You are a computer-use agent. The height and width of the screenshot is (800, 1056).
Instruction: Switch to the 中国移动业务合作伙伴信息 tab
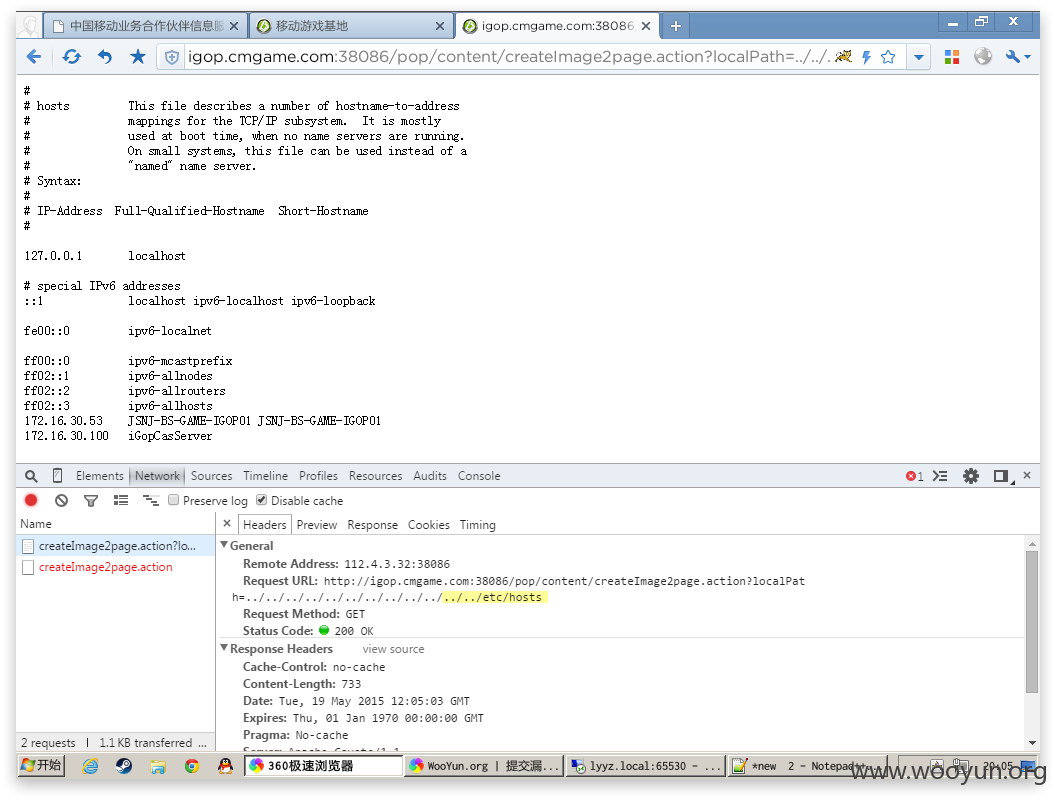pyautogui.click(x=145, y=26)
